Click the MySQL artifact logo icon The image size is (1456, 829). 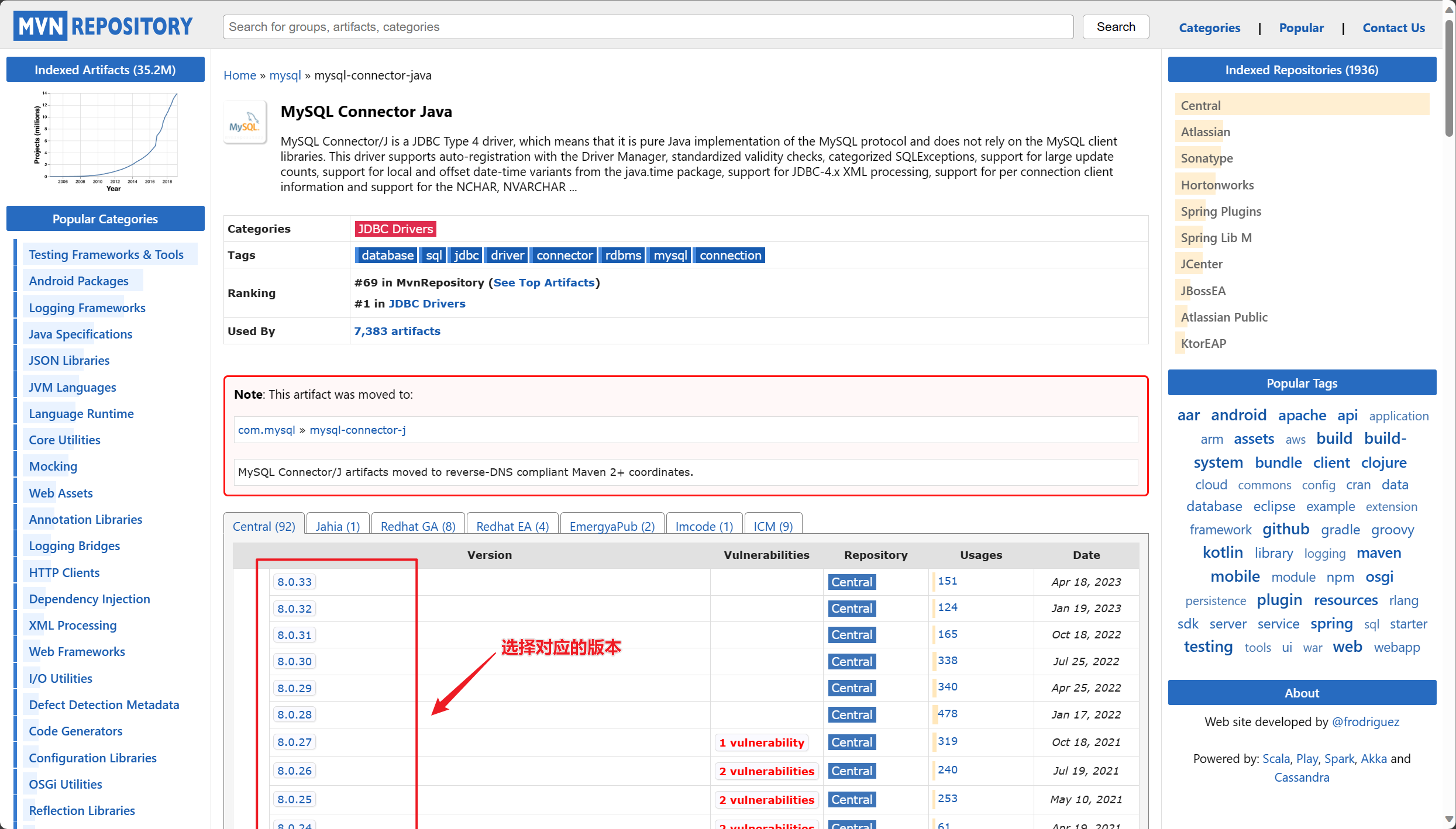[245, 122]
